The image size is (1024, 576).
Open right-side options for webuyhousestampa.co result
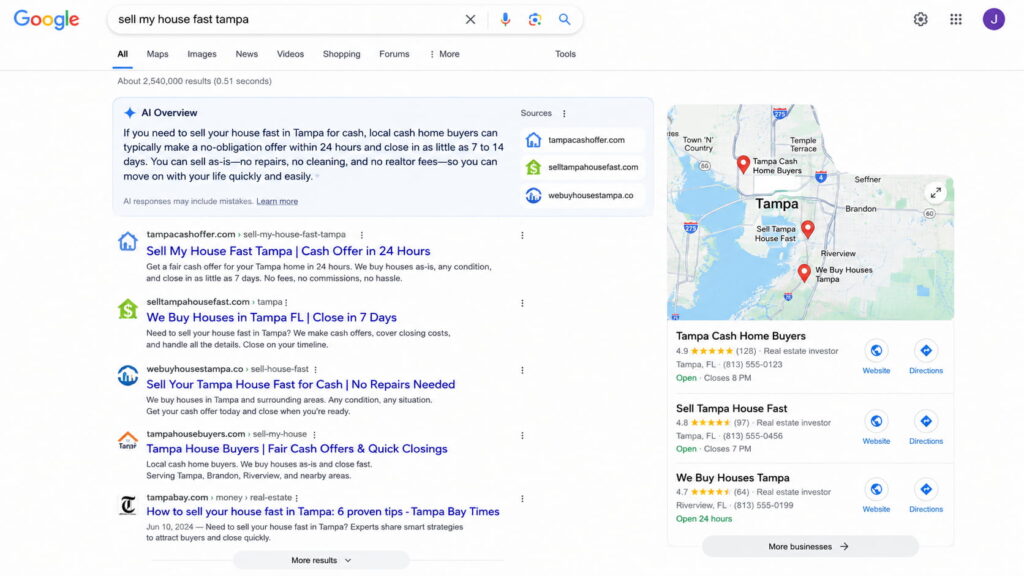(x=522, y=370)
